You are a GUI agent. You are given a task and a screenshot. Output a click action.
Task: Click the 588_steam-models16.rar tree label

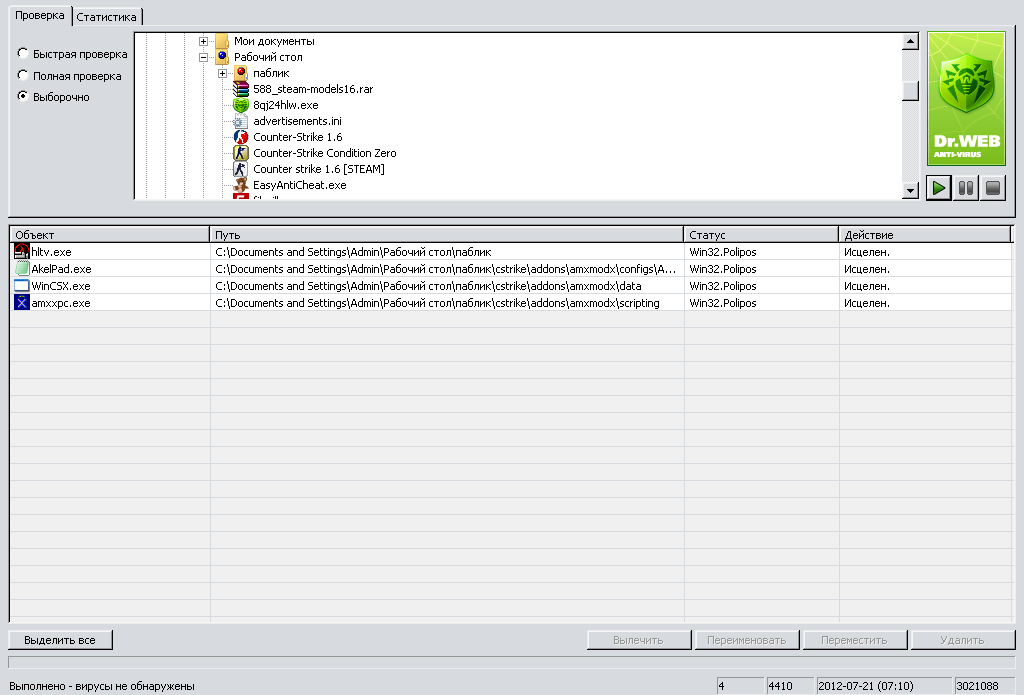click(313, 89)
